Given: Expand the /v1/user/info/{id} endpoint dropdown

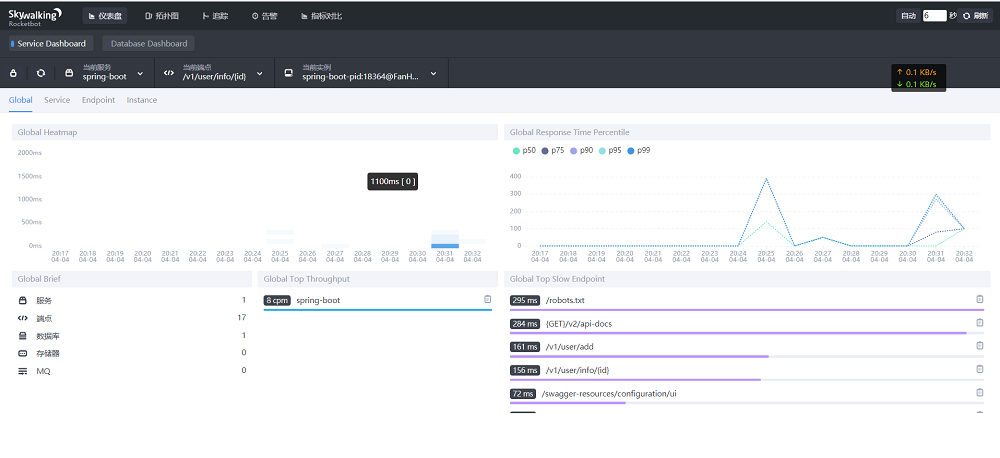Looking at the screenshot, I should [260, 73].
